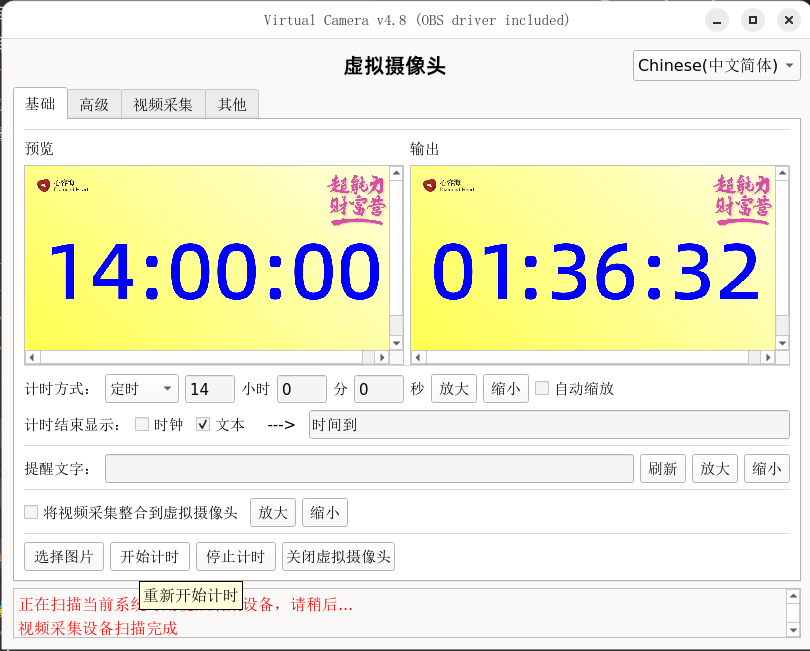Click the preview pane scroll-left arrow
Image resolution: width=810 pixels, height=651 pixels.
pos(32,357)
